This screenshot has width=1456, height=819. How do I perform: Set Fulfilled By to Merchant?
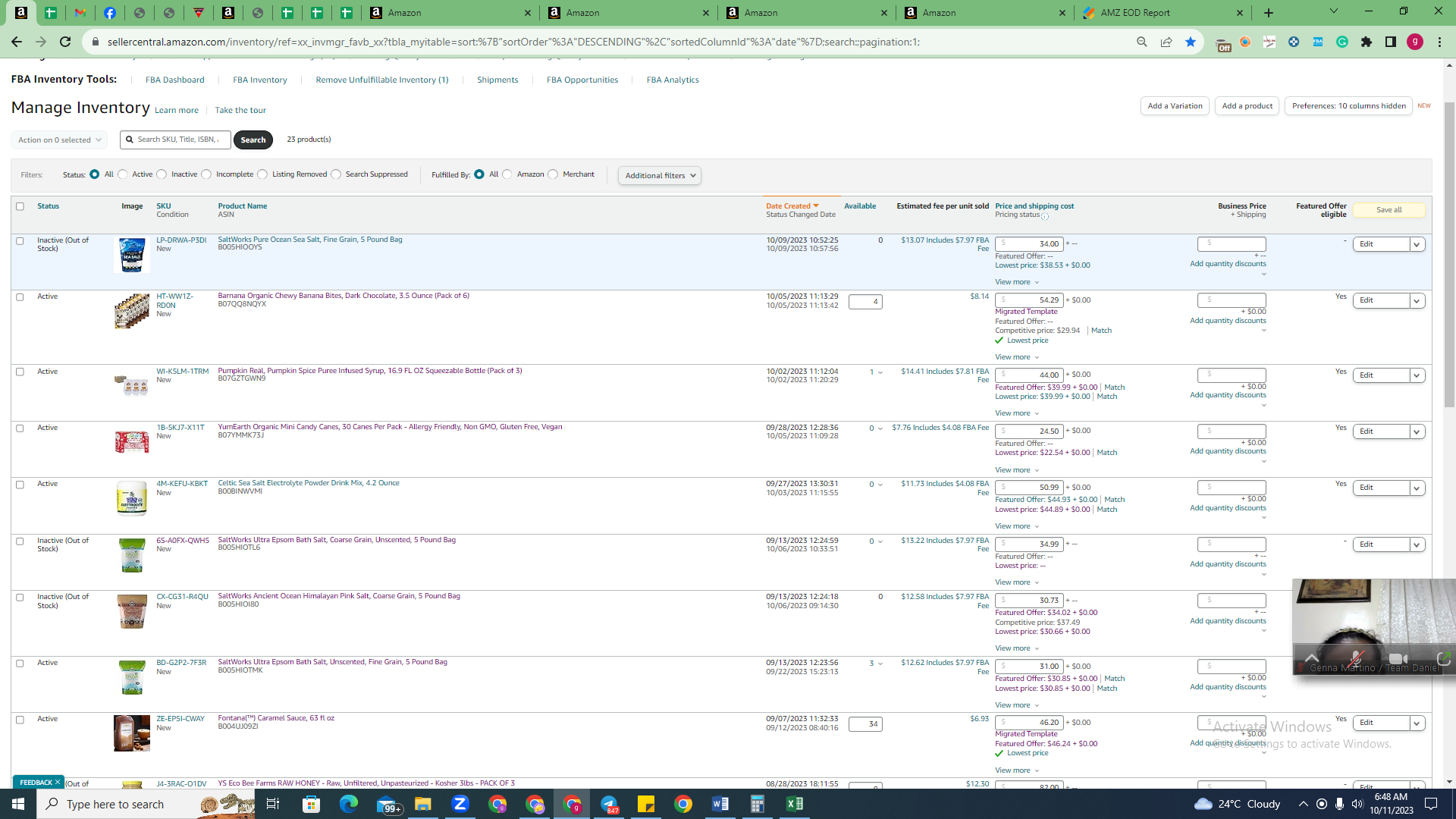[553, 174]
